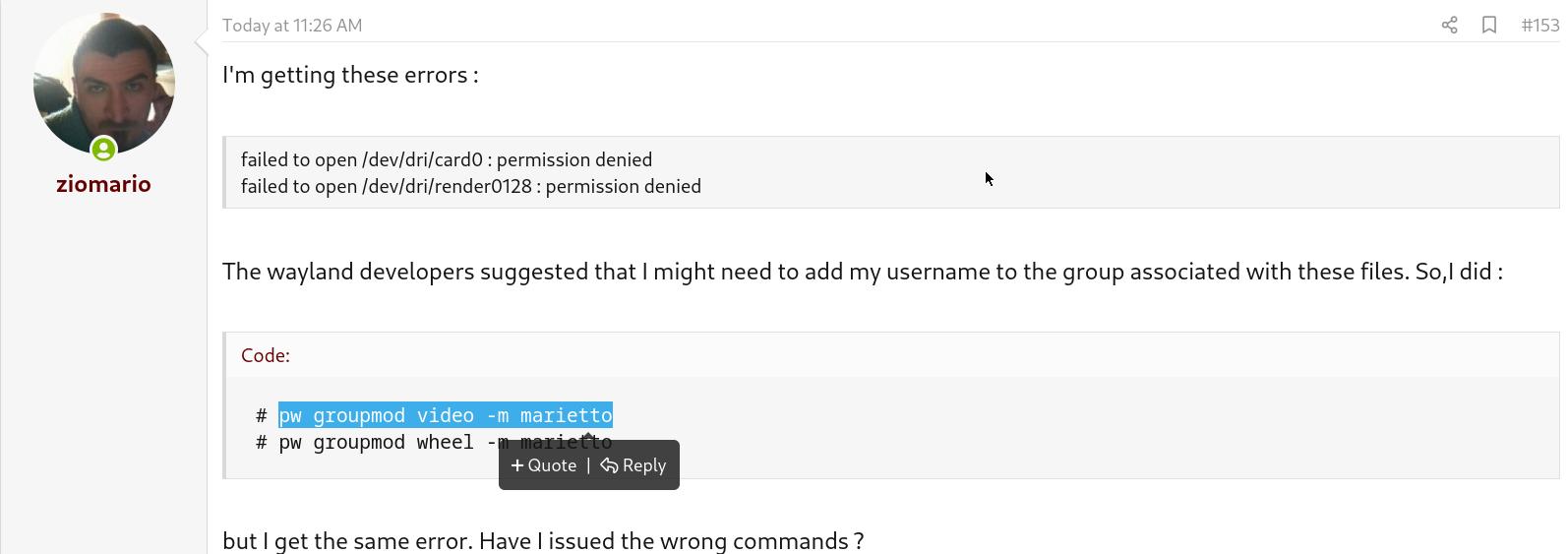Click the 'Today at 11:26 AM' timestamp
Viewport: 1568px width, 554px height.
292,26
